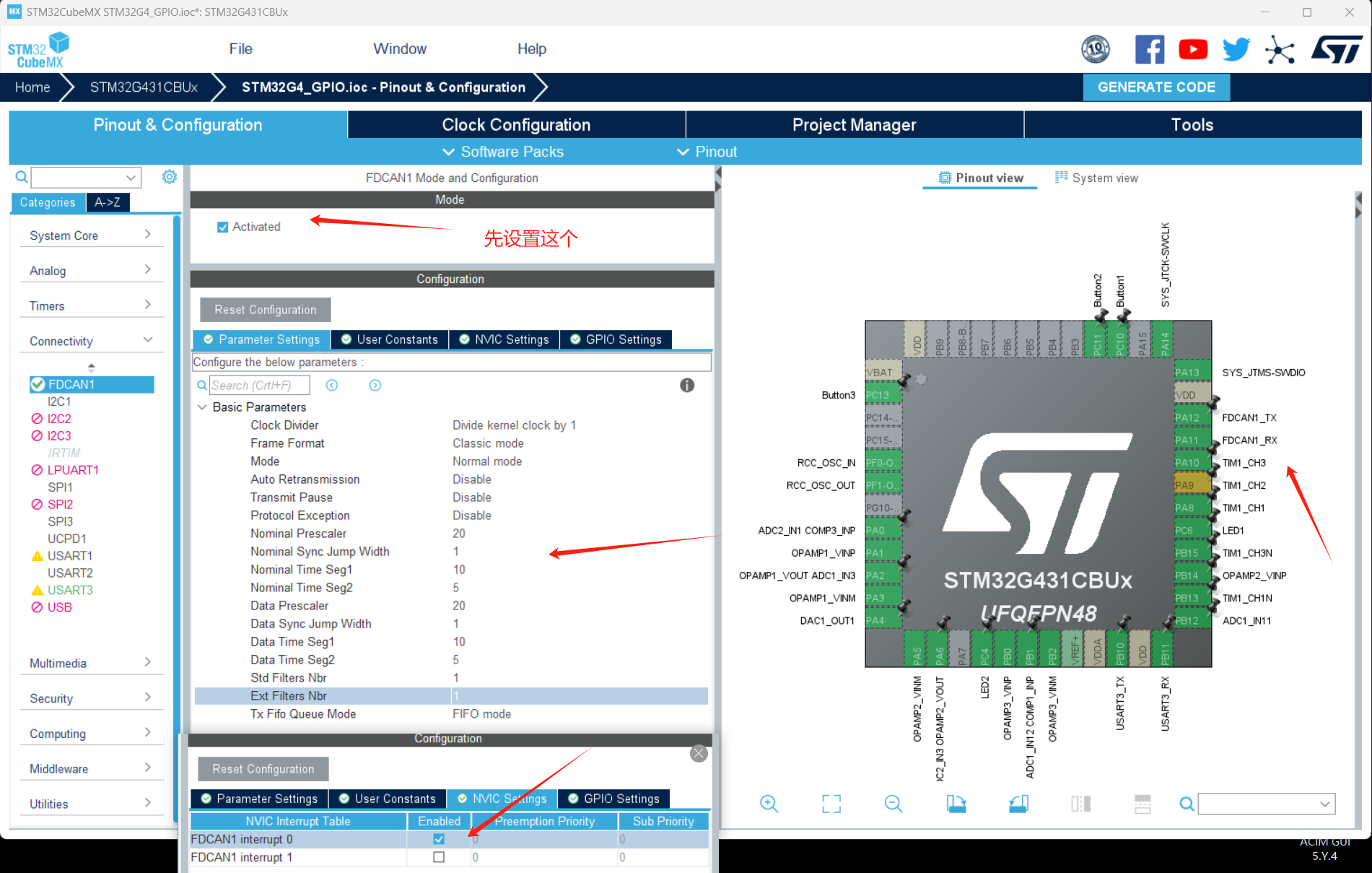Expand the Multimedia category
This screenshot has height=873, width=1372.
click(91, 663)
